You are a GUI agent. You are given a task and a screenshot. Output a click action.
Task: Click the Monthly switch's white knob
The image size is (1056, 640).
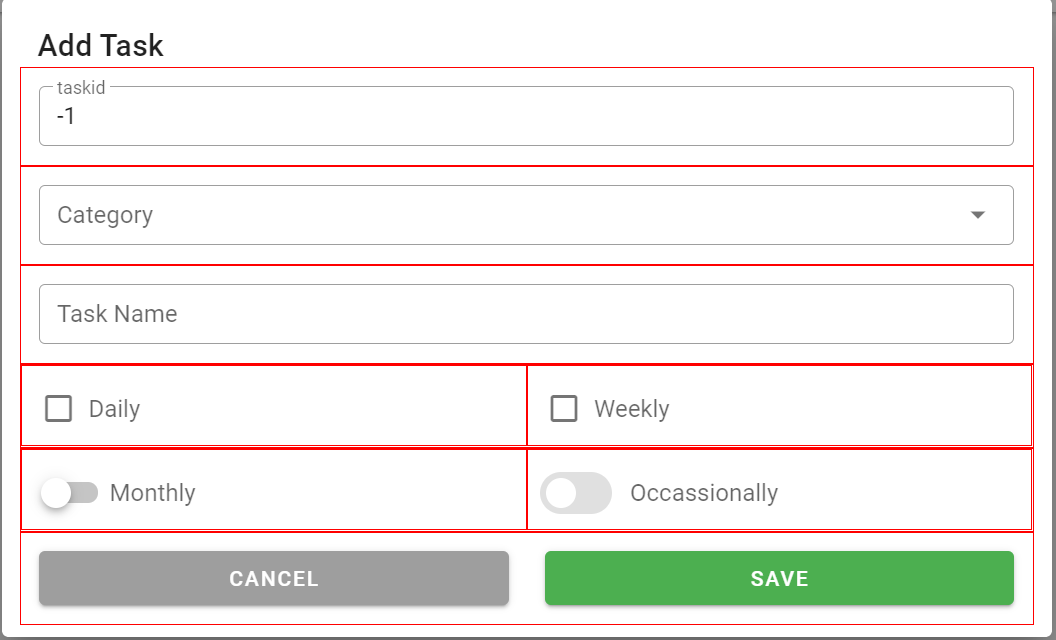tap(56, 493)
